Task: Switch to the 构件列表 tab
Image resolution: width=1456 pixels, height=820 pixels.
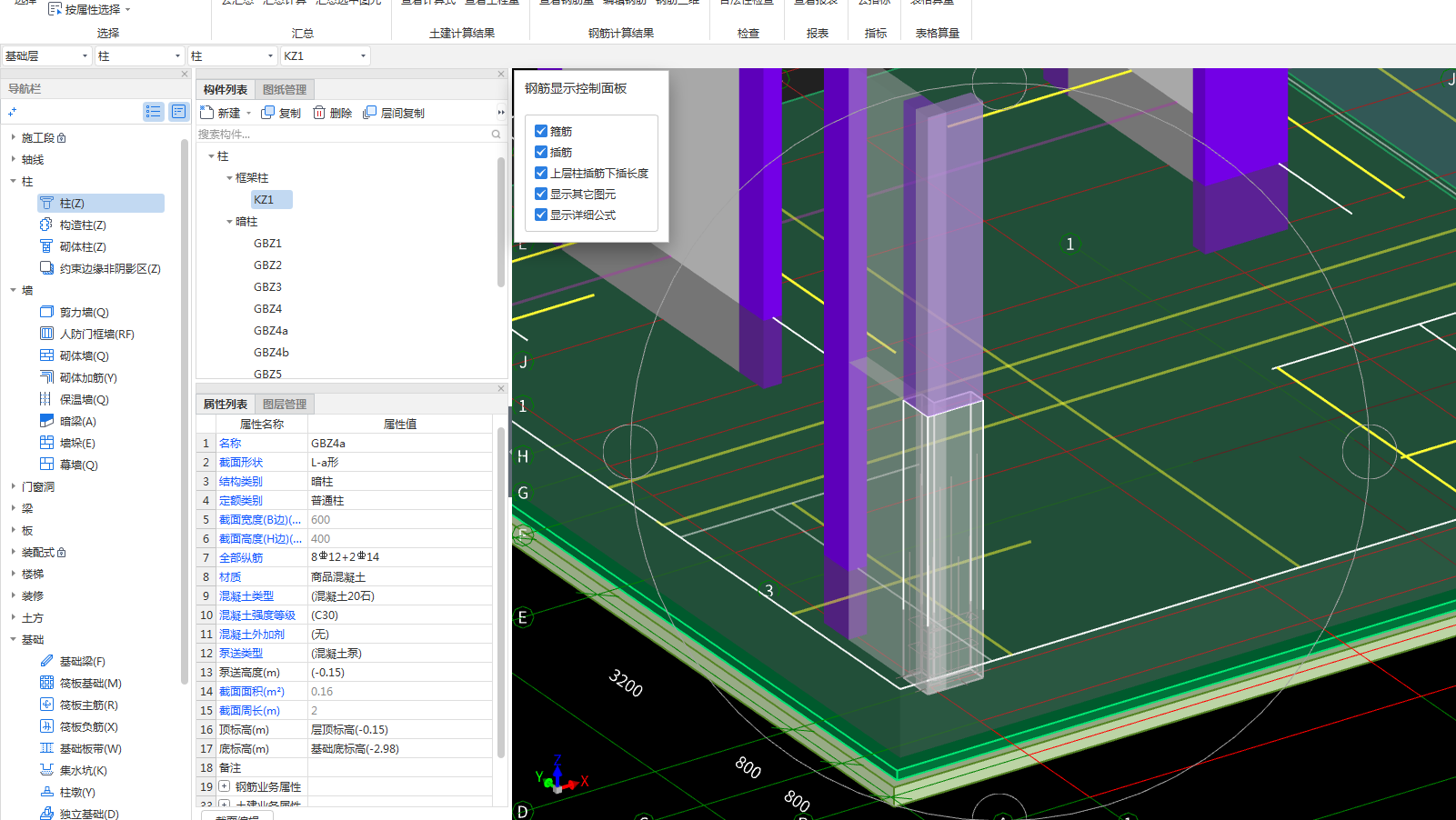Action: pos(226,89)
